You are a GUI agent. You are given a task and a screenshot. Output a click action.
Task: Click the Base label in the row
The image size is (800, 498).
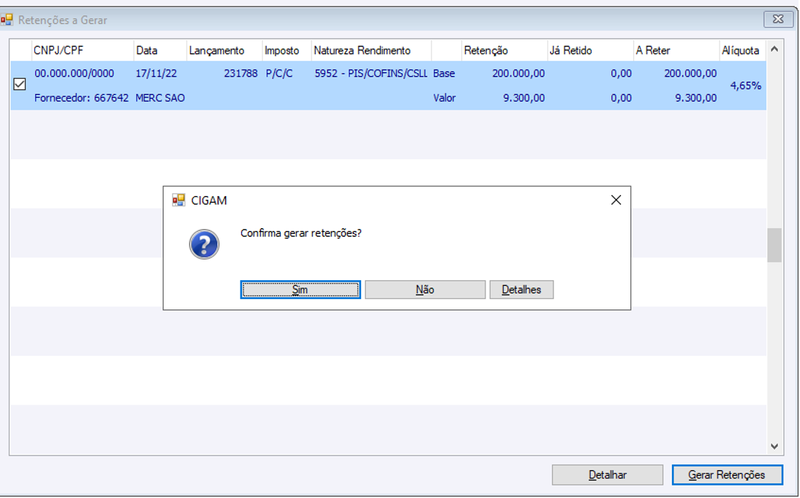[444, 73]
